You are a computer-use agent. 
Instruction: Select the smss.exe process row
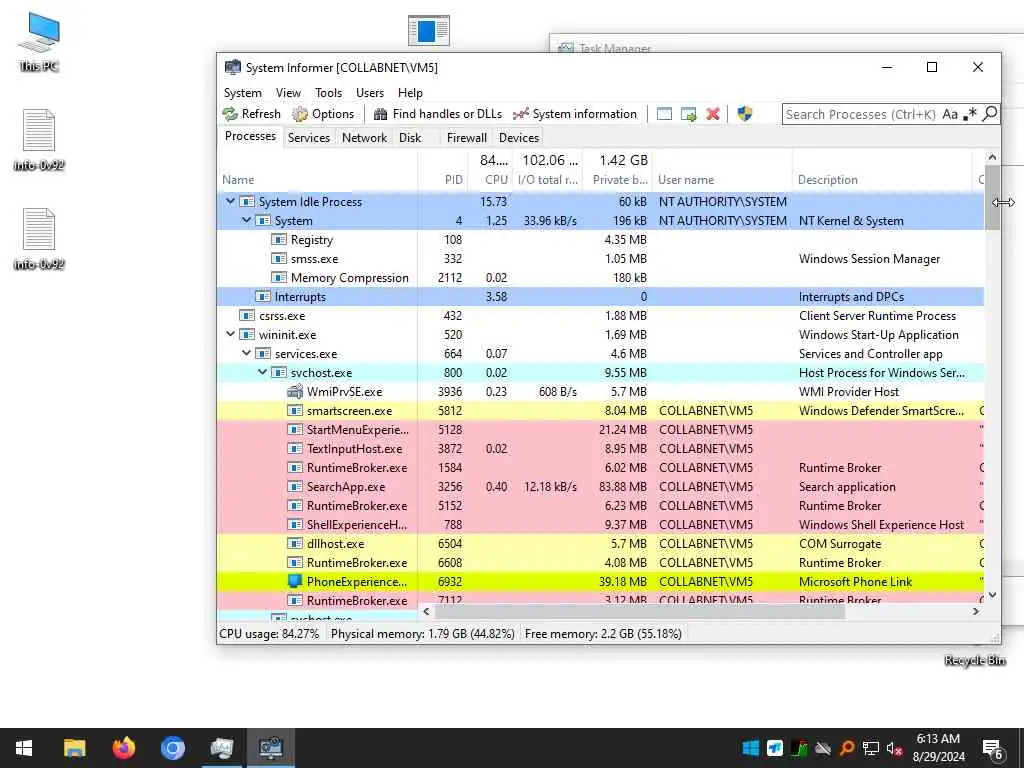coord(600,259)
